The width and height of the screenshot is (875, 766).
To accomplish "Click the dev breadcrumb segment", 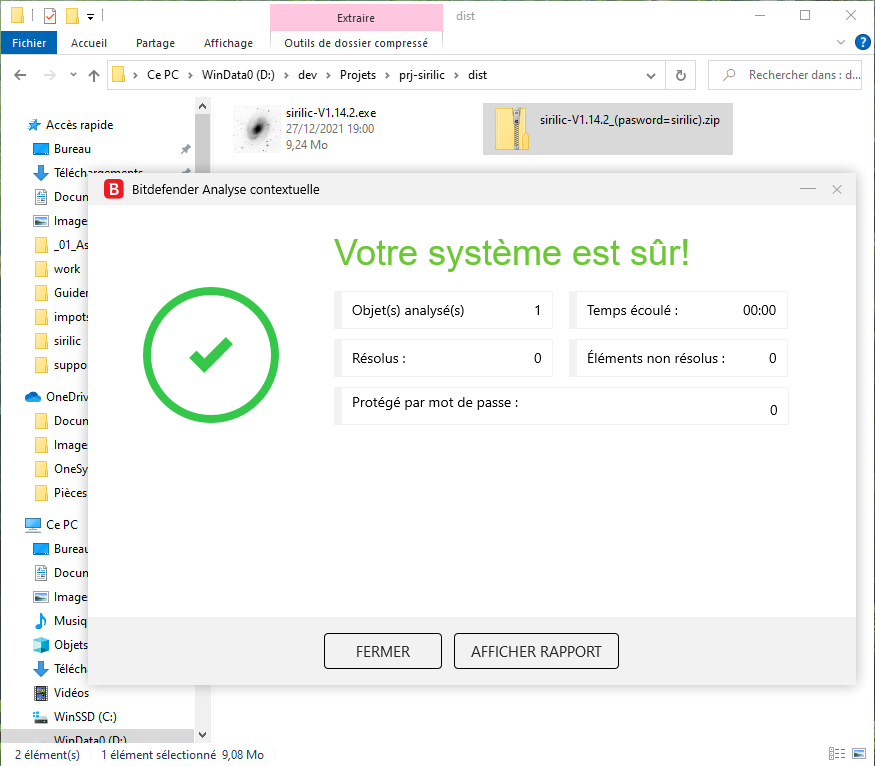I will tap(307, 75).
